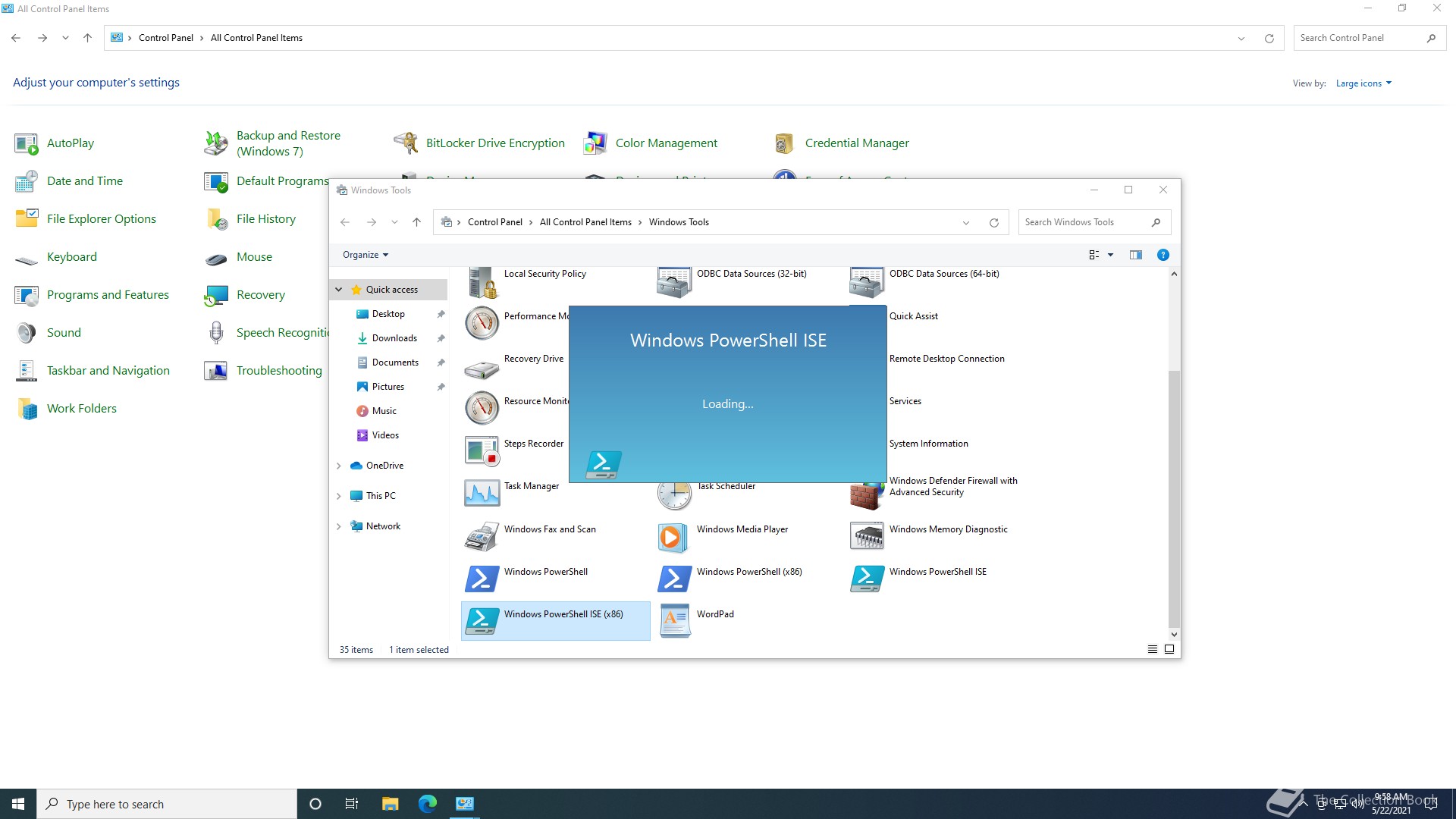Click the Help icon in Windows Tools
This screenshot has width=1456, height=819.
(1163, 255)
